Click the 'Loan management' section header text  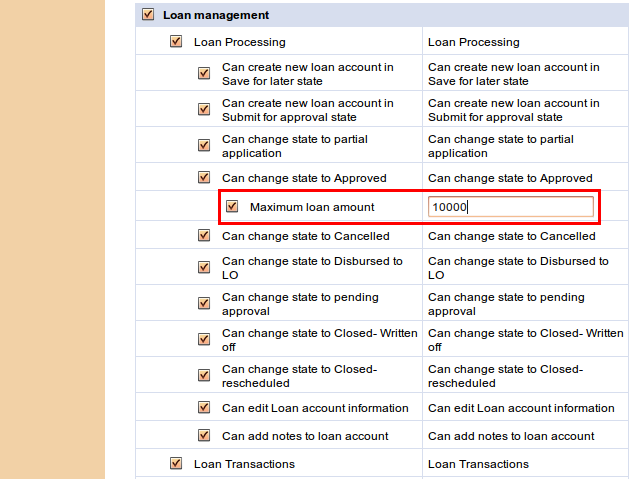215,15
